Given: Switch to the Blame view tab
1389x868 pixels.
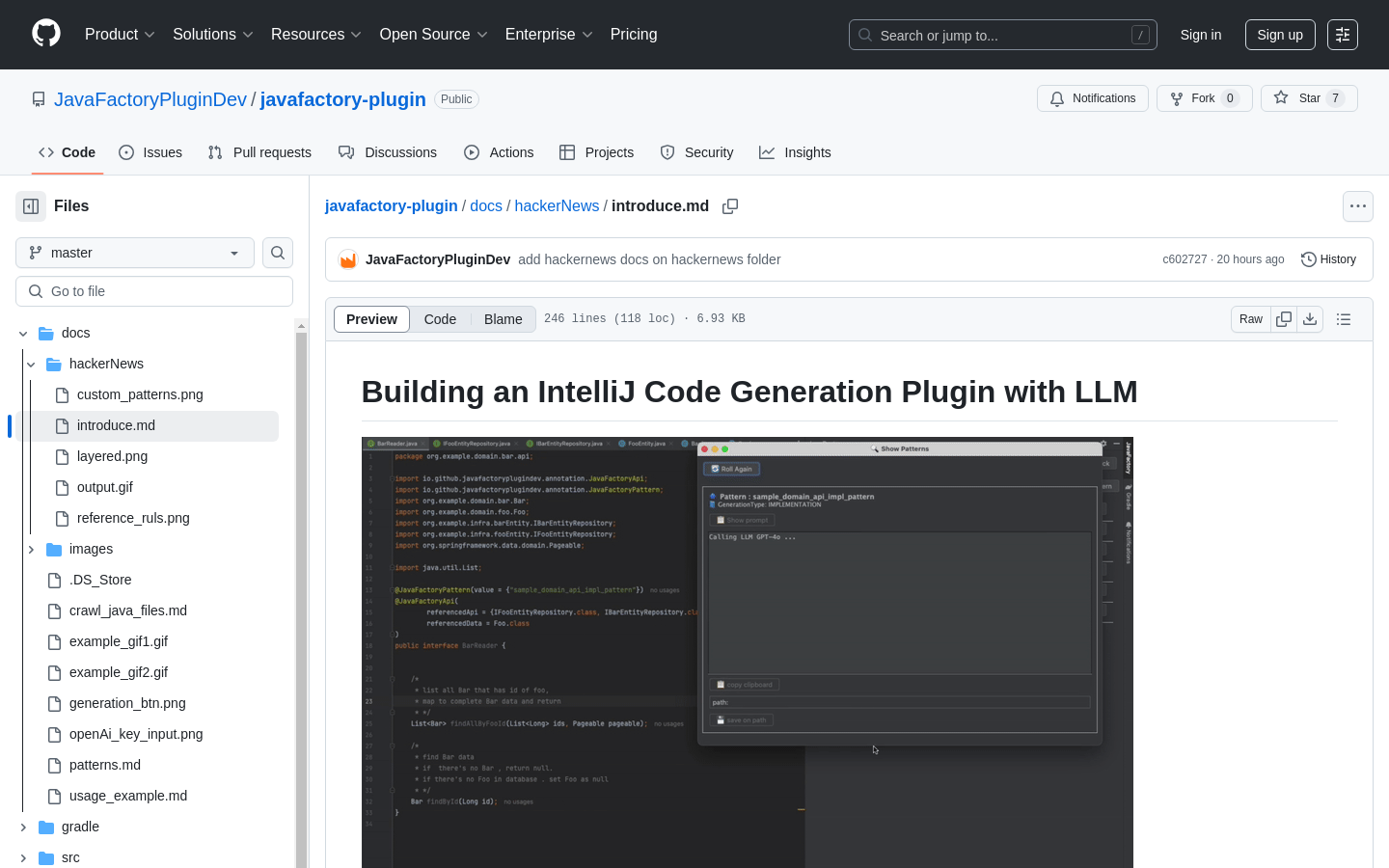Looking at the screenshot, I should click(x=504, y=319).
